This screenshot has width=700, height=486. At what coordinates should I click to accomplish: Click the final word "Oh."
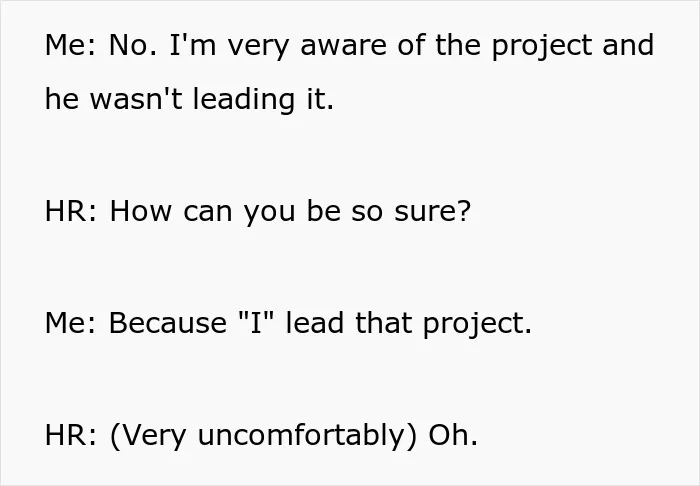click(453, 435)
